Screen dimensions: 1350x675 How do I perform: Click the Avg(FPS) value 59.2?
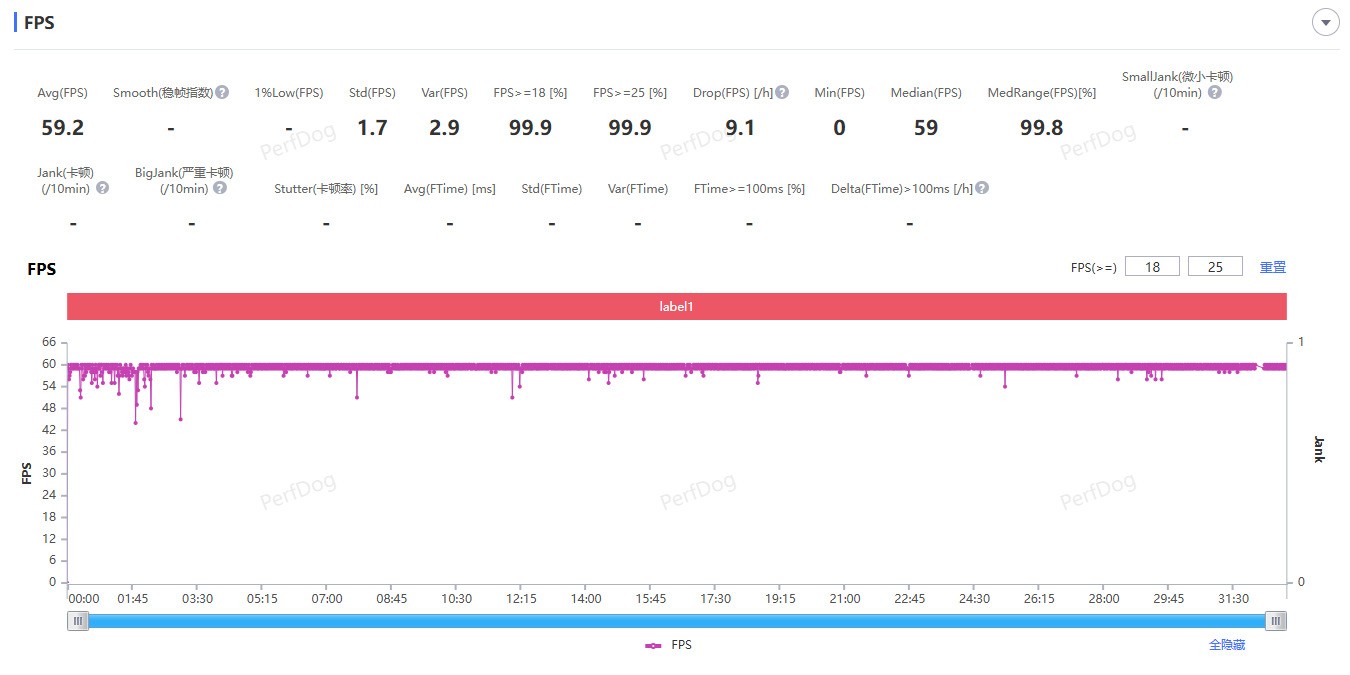pos(62,128)
